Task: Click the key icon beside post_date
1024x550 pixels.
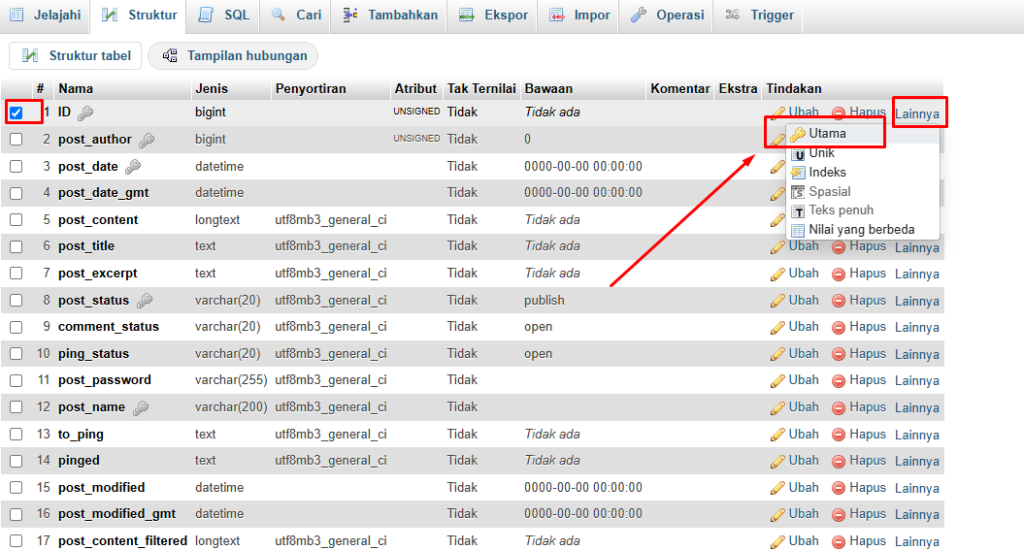Action: (x=133, y=167)
